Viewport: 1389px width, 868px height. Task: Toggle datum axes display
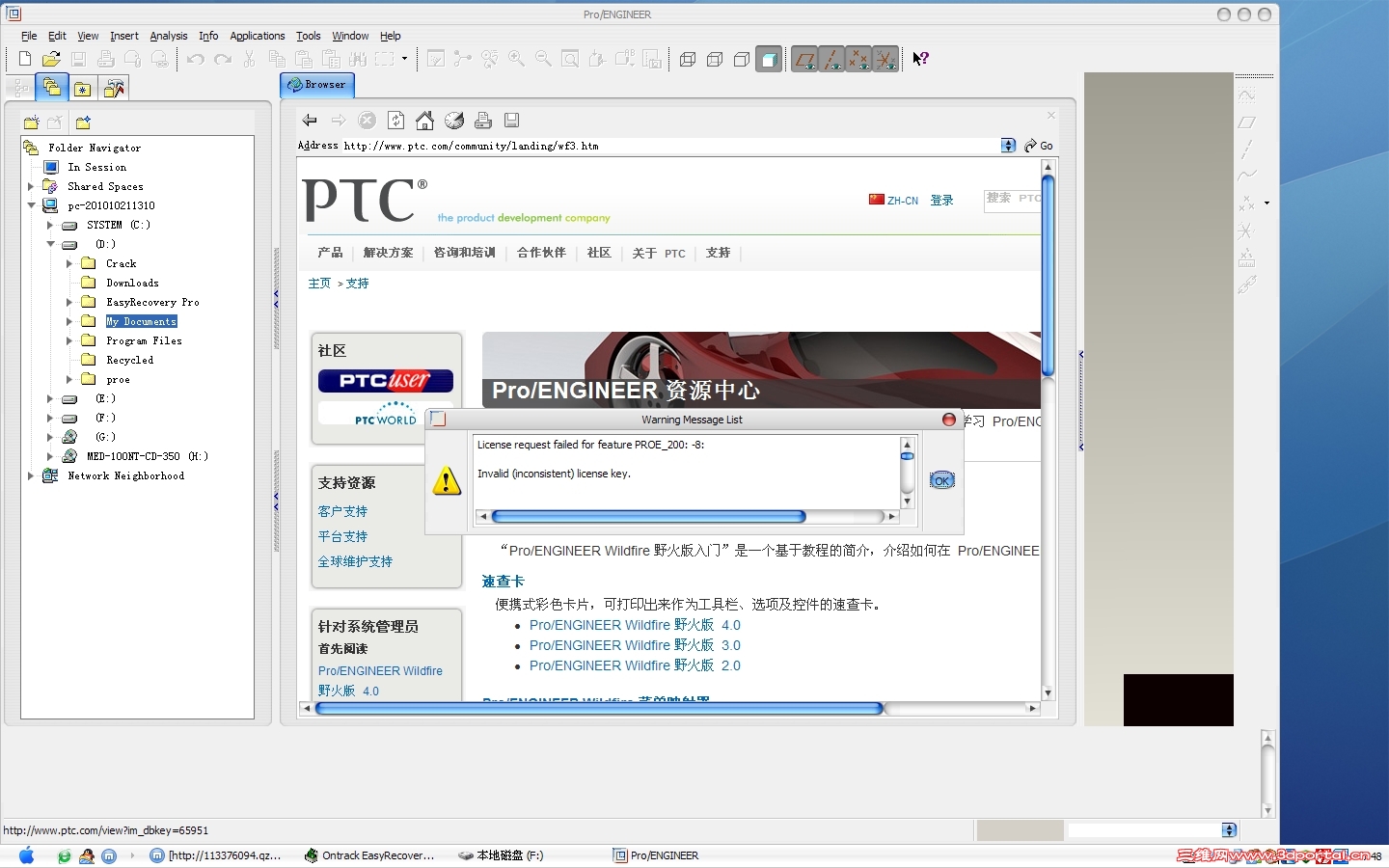[x=831, y=59]
